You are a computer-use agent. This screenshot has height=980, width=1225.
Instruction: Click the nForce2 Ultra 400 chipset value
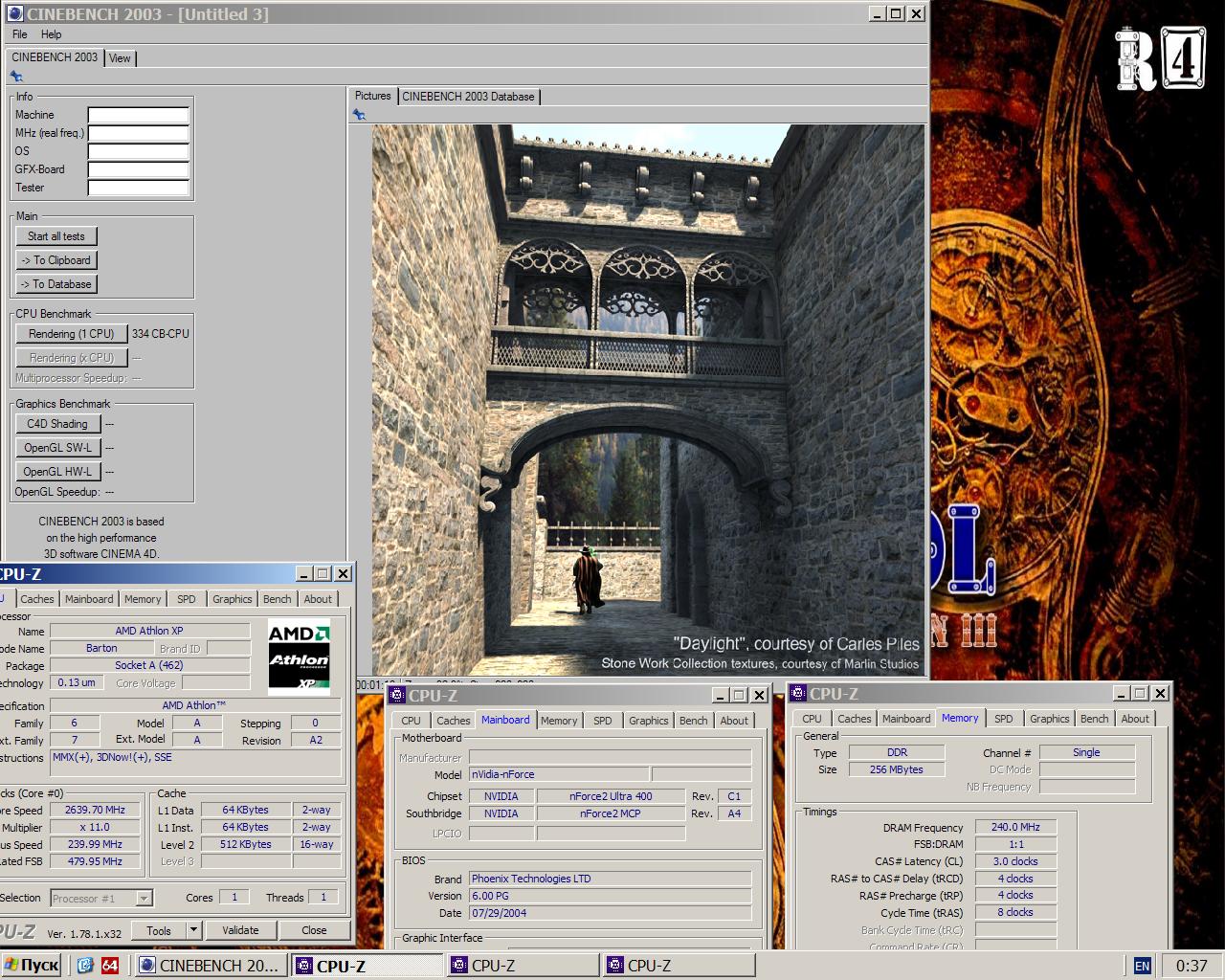tap(611, 796)
